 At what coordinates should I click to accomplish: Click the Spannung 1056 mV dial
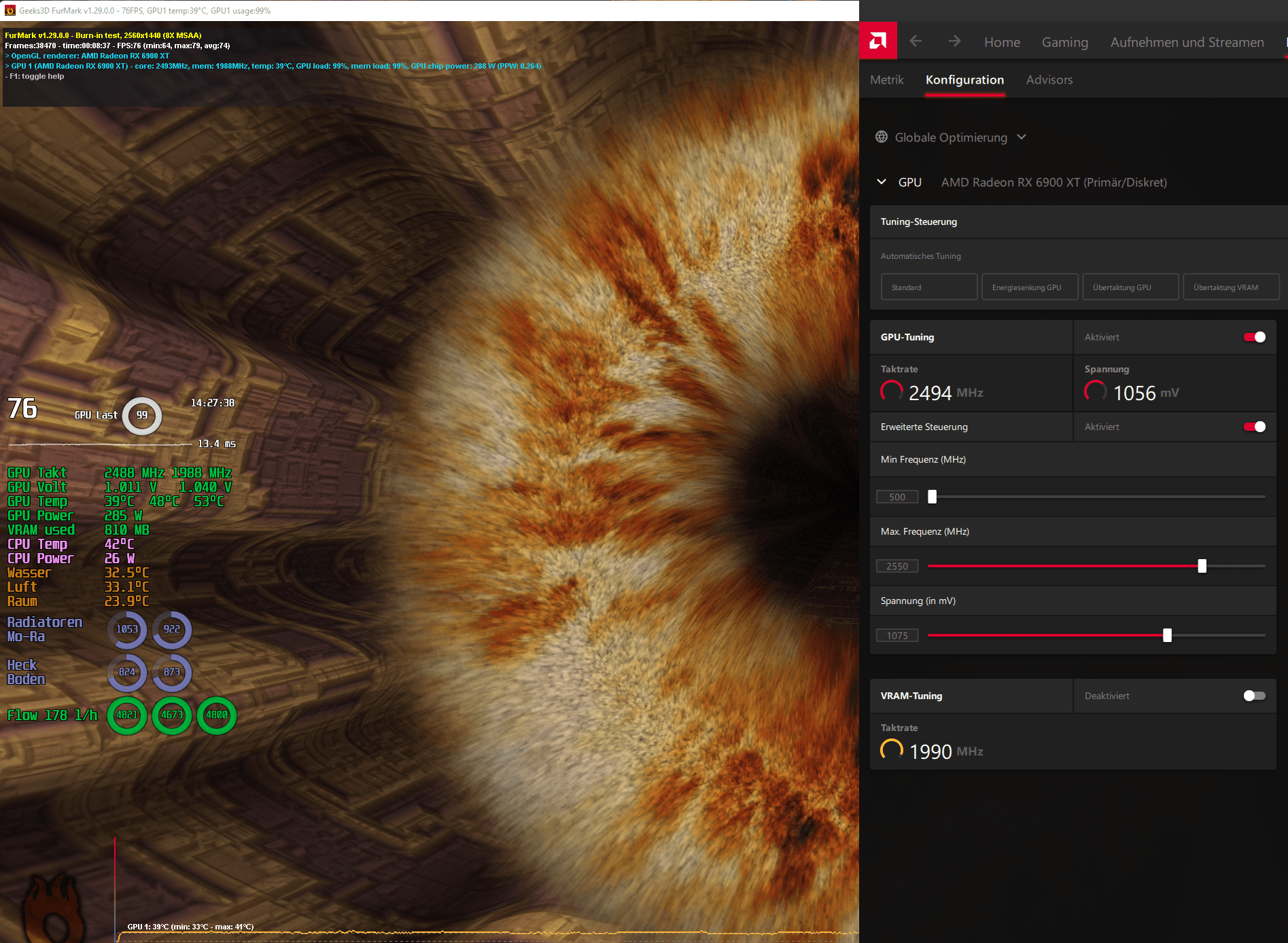(1096, 391)
